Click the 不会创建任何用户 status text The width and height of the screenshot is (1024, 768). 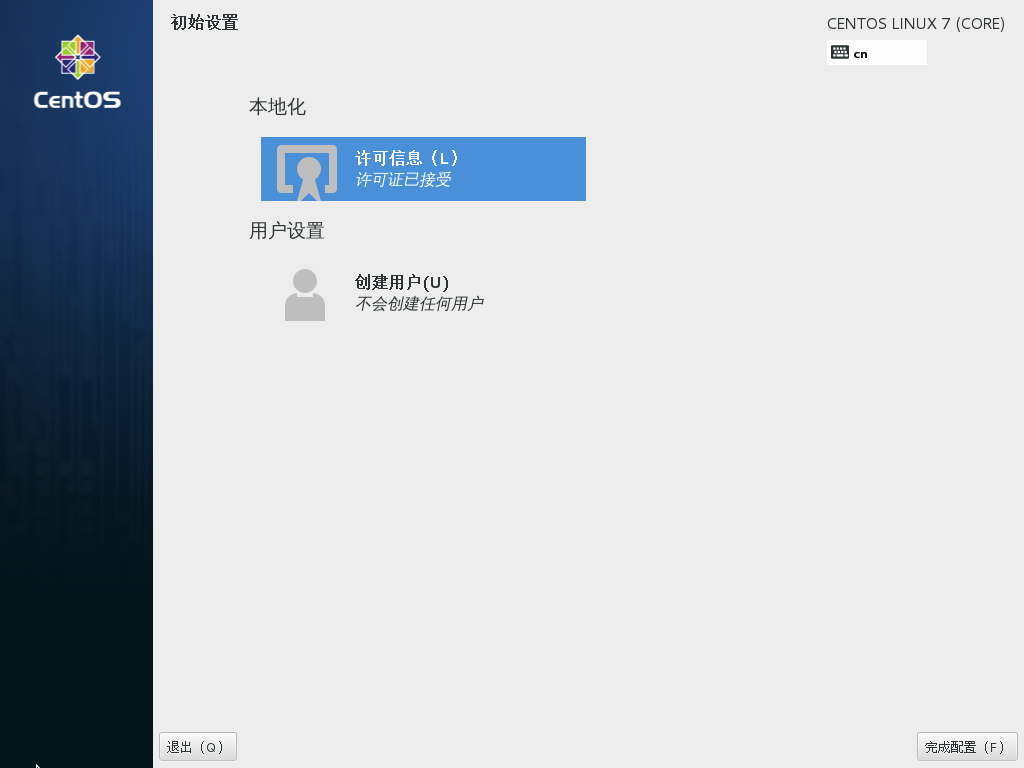[x=419, y=304]
